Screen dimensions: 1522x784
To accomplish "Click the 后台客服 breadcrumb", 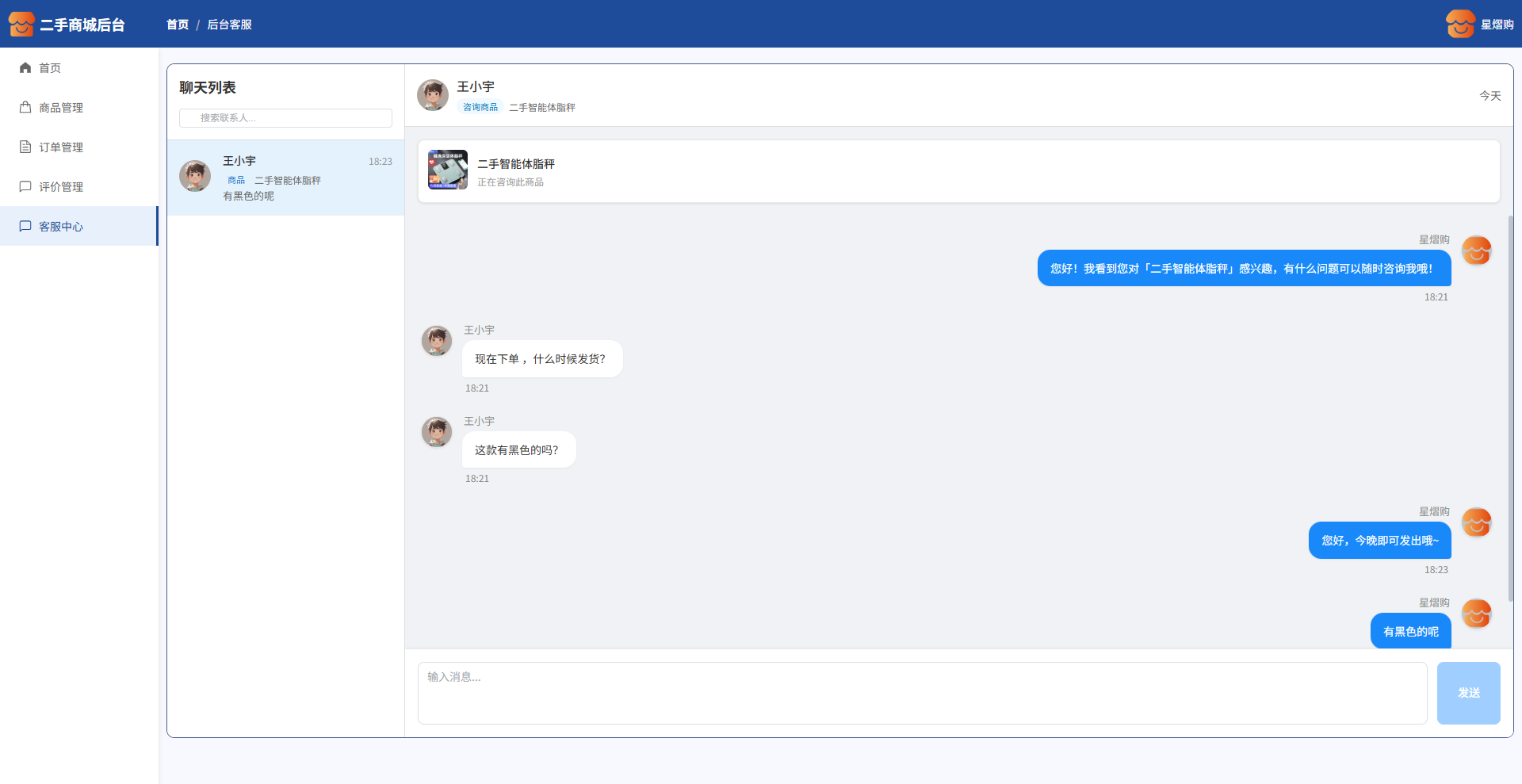I will point(229,25).
